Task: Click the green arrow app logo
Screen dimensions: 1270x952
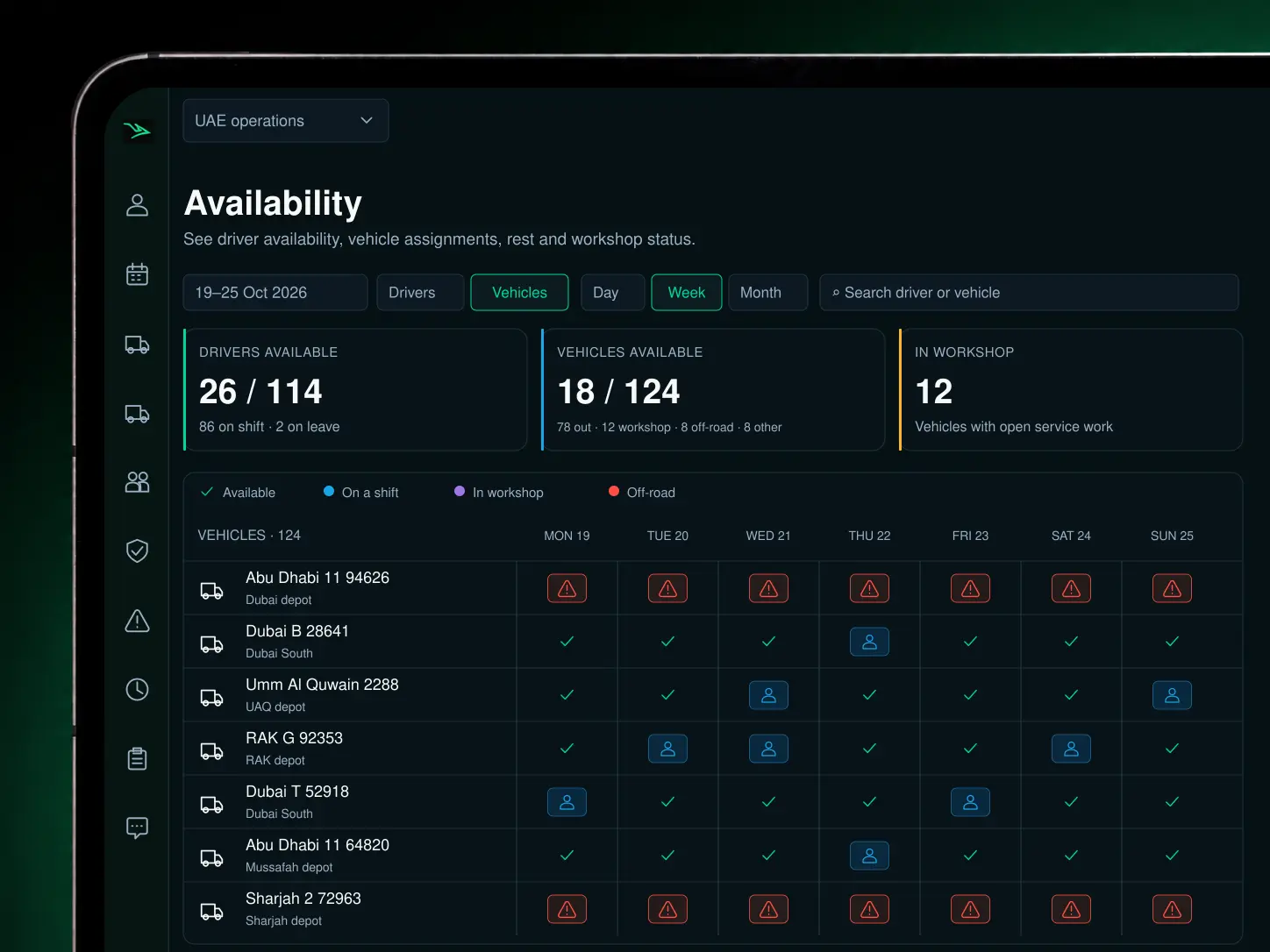Action: pos(137,131)
